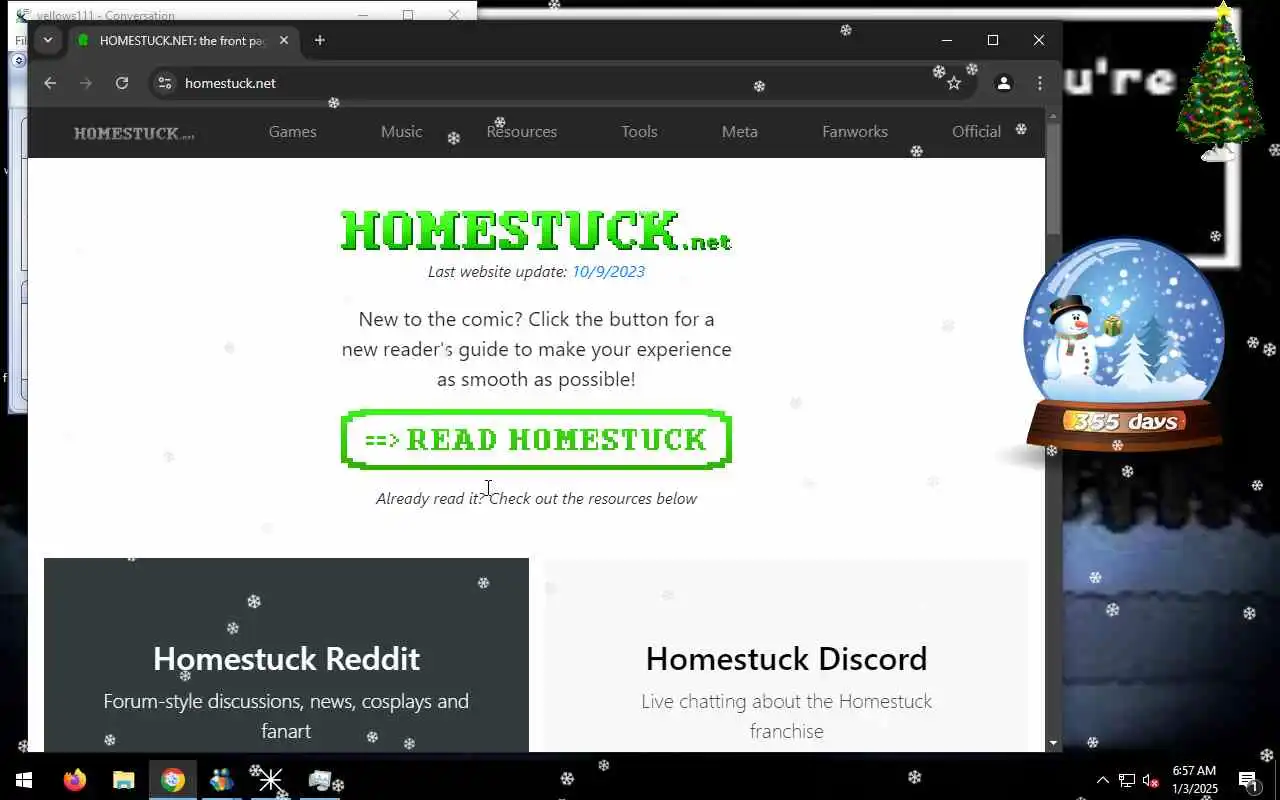1280x800 pixels.
Task: Open File Explorer from the taskbar
Action: 123,780
